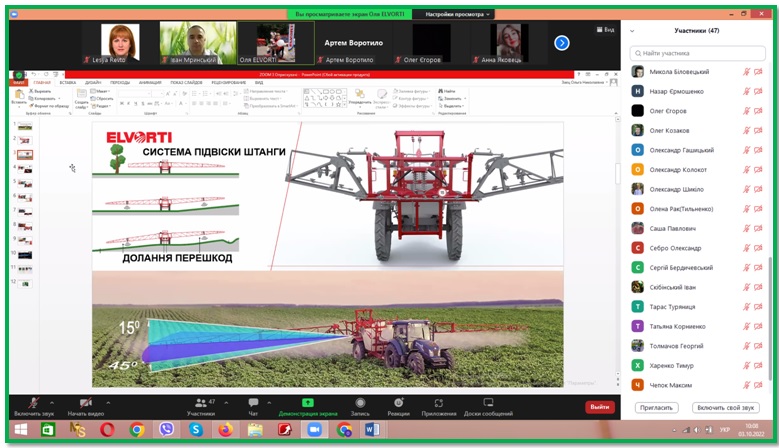779x448 pixels.
Task: Select Lesja Revto video thumbnail
Action: coord(120,43)
